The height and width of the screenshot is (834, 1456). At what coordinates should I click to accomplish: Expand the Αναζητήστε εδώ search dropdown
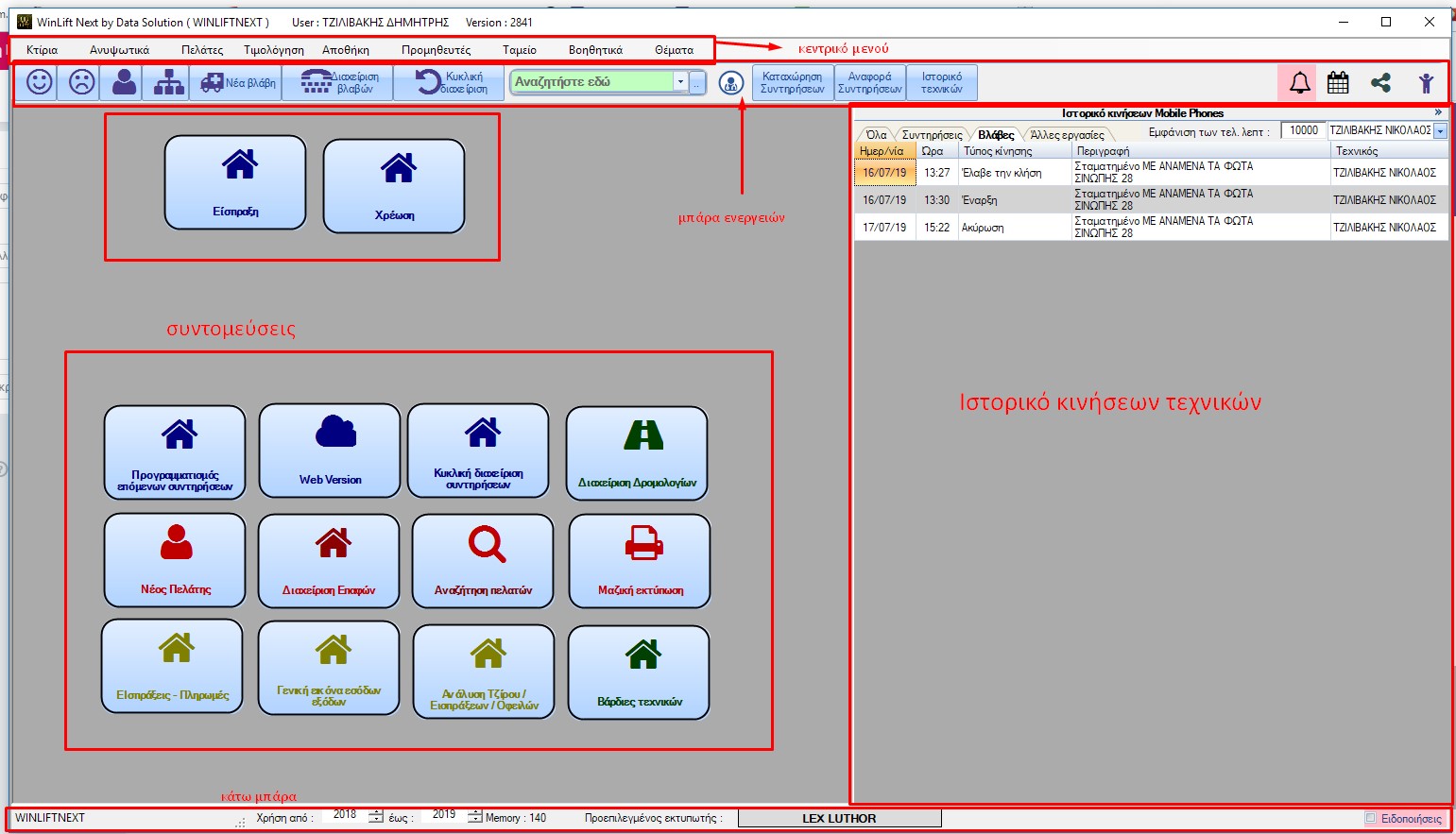tap(679, 82)
